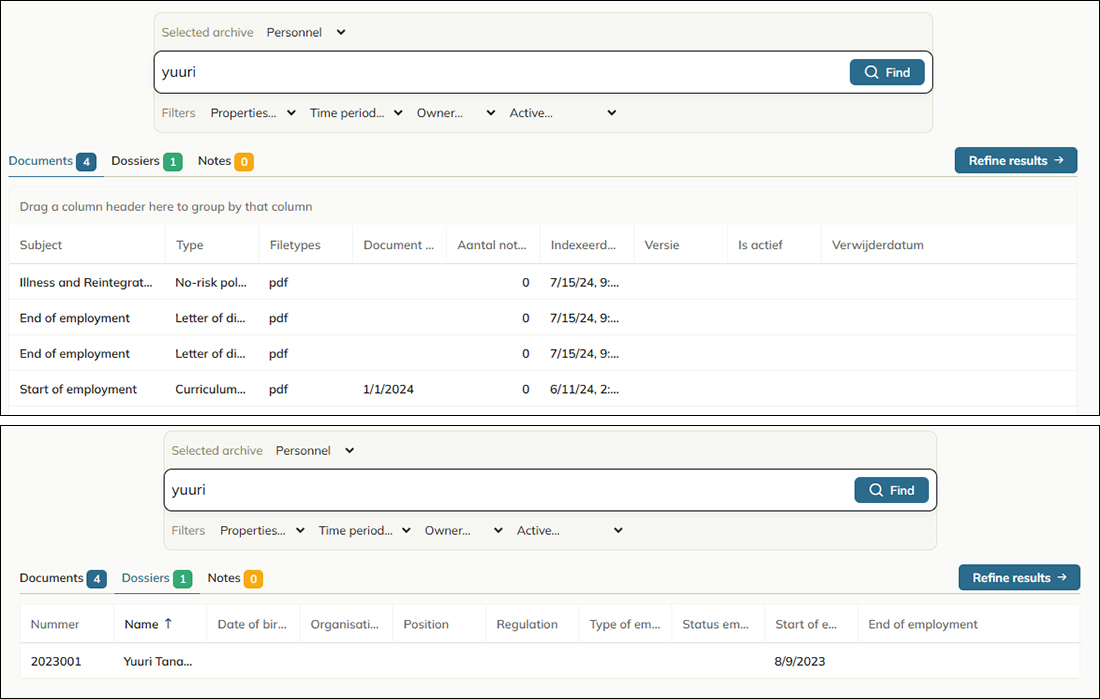The width and height of the screenshot is (1100, 699).
Task: Click lower Refine results arrow button
Action: point(1019,578)
